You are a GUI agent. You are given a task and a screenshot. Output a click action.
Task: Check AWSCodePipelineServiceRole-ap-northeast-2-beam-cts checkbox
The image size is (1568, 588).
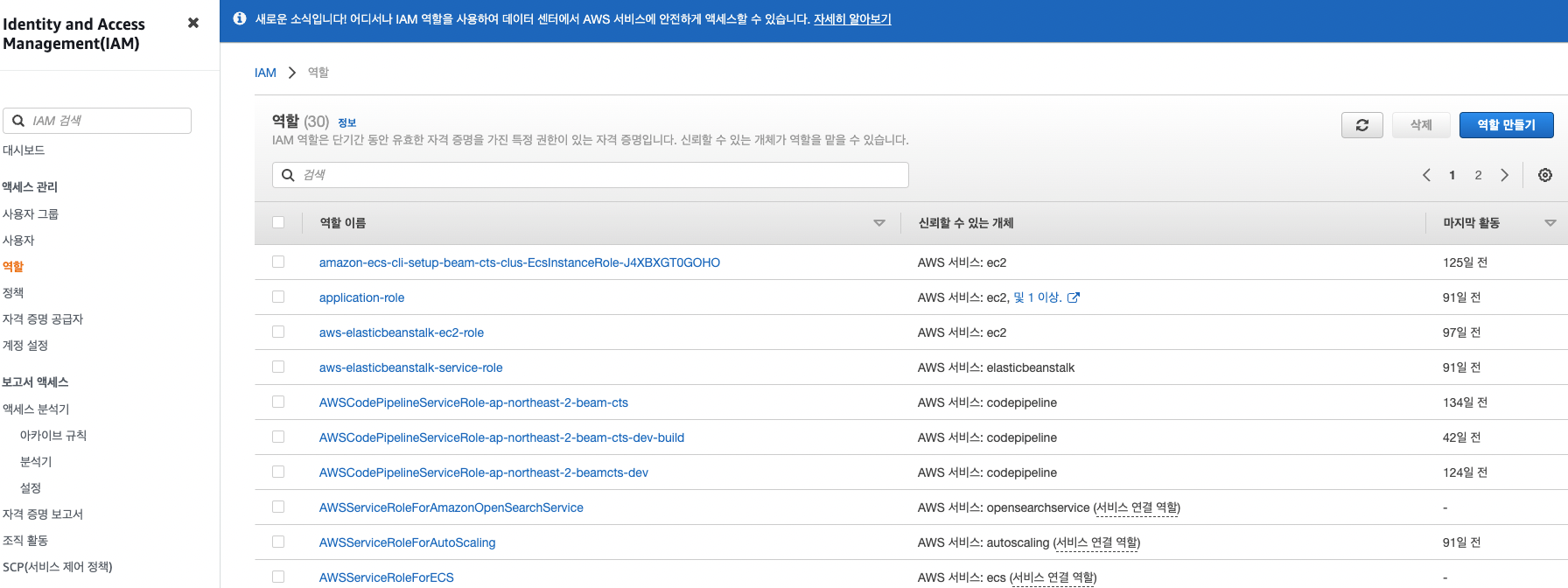click(x=278, y=402)
